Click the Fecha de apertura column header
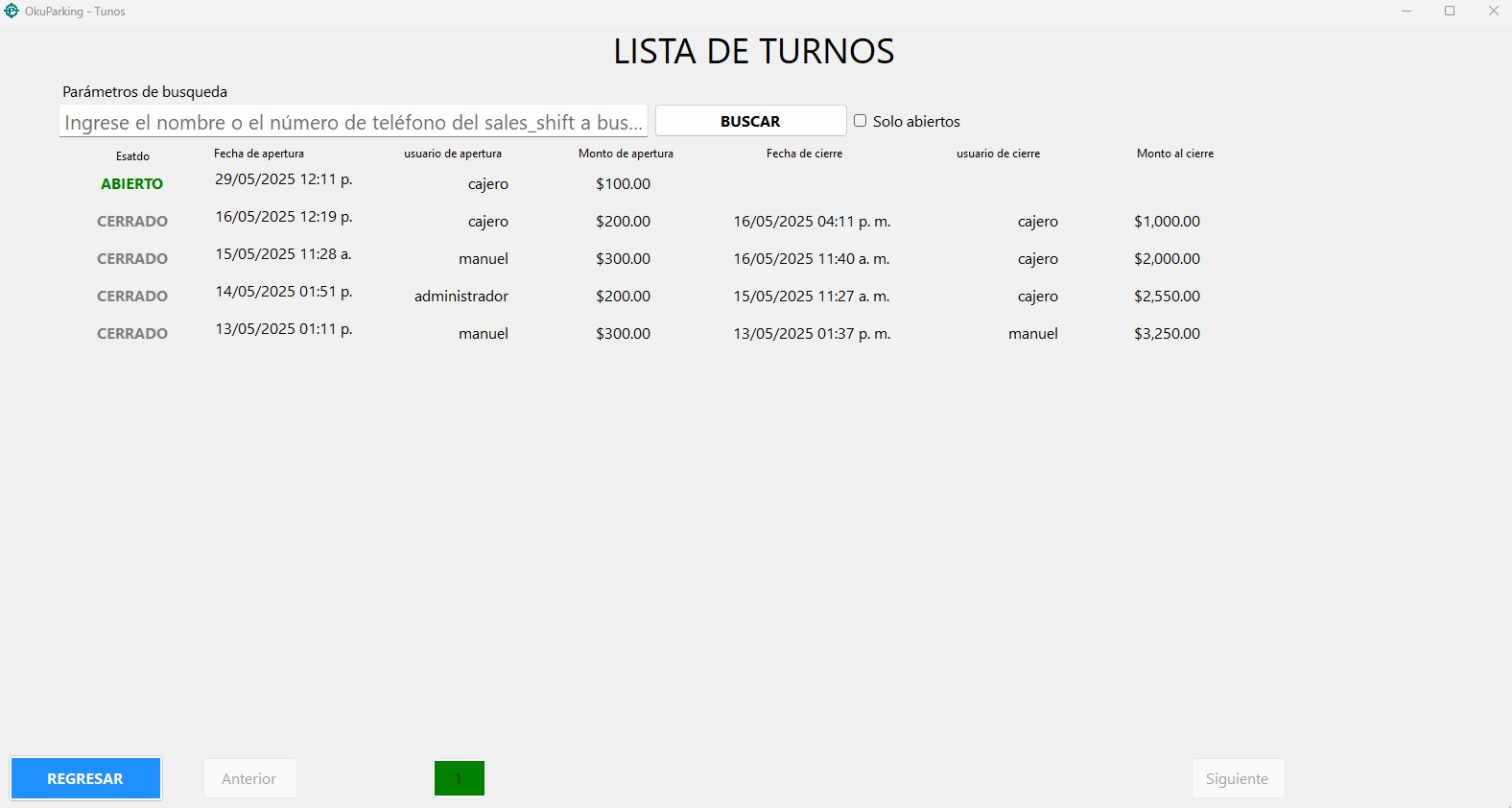 coord(259,154)
